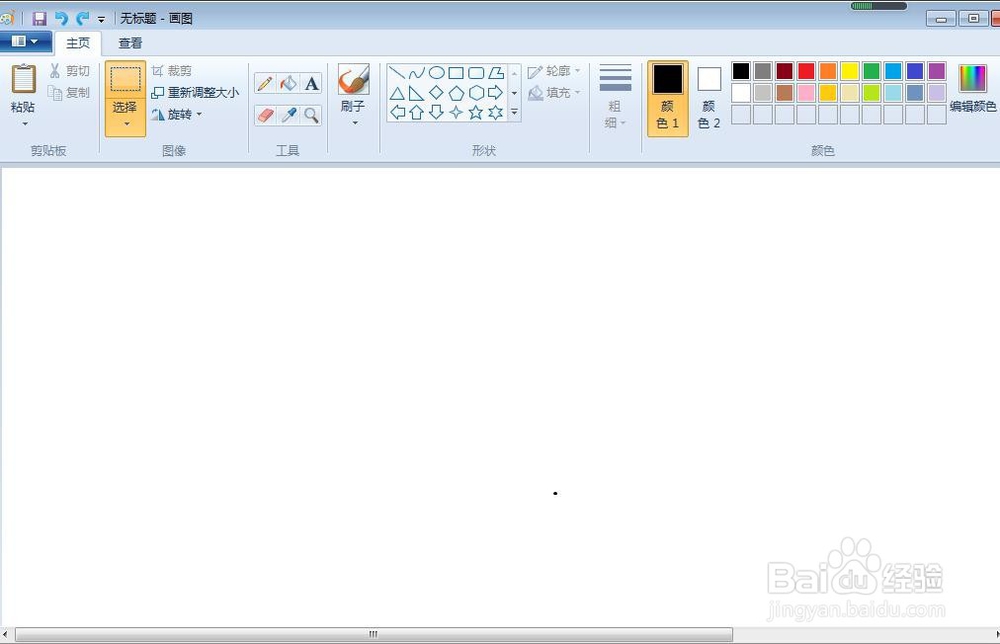Pick the pink color swatch
This screenshot has height=644, width=1000.
click(805, 93)
